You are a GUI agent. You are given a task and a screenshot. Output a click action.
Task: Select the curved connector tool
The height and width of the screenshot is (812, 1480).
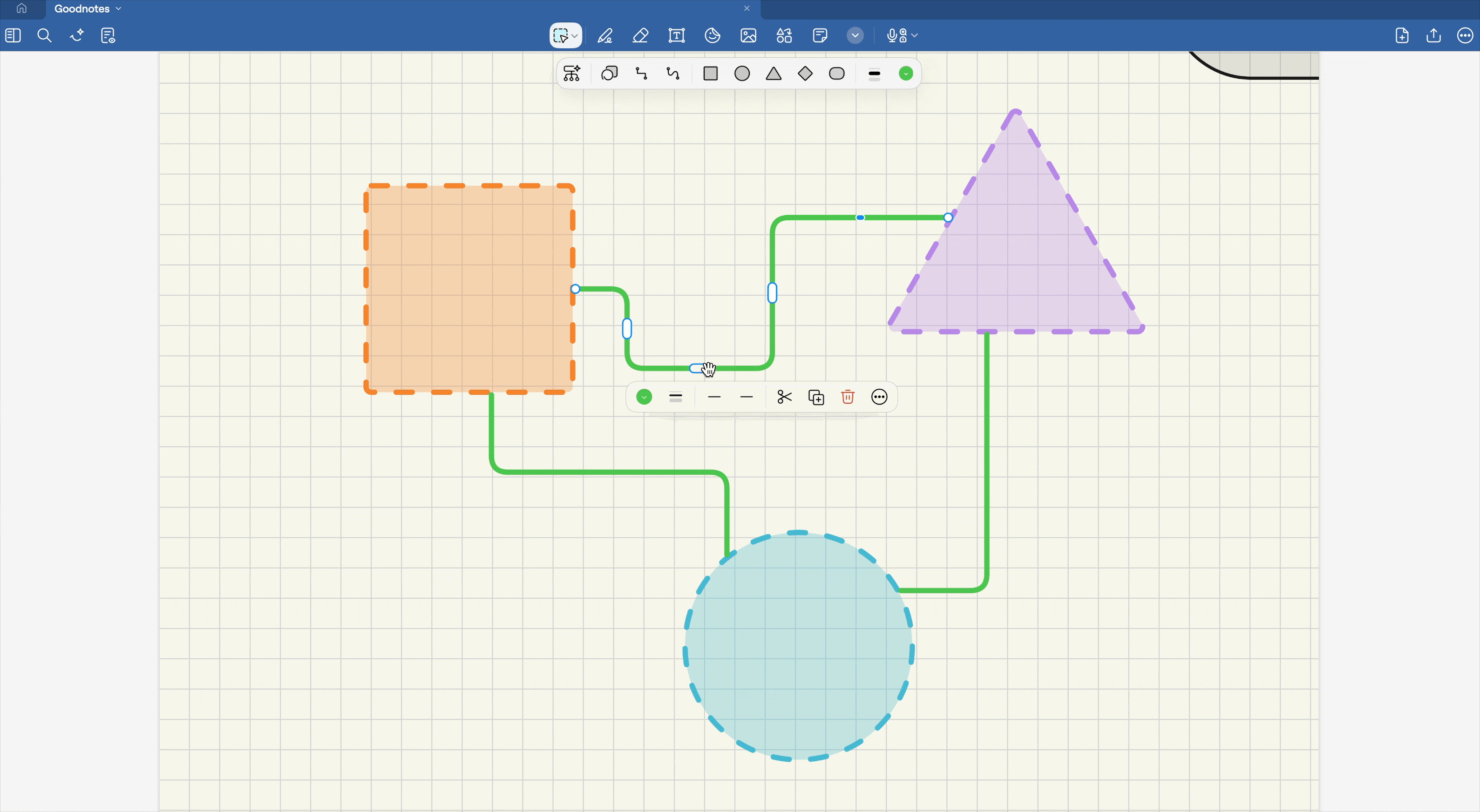click(673, 74)
